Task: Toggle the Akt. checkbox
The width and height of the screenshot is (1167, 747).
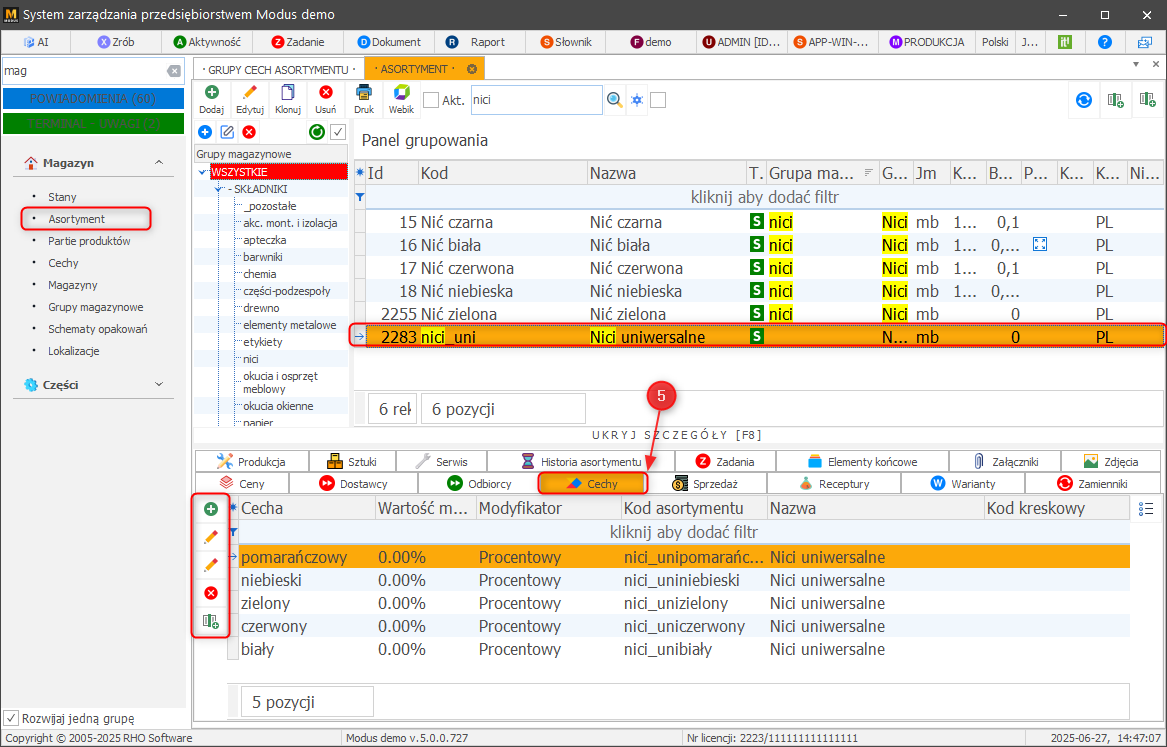Action: (431, 100)
